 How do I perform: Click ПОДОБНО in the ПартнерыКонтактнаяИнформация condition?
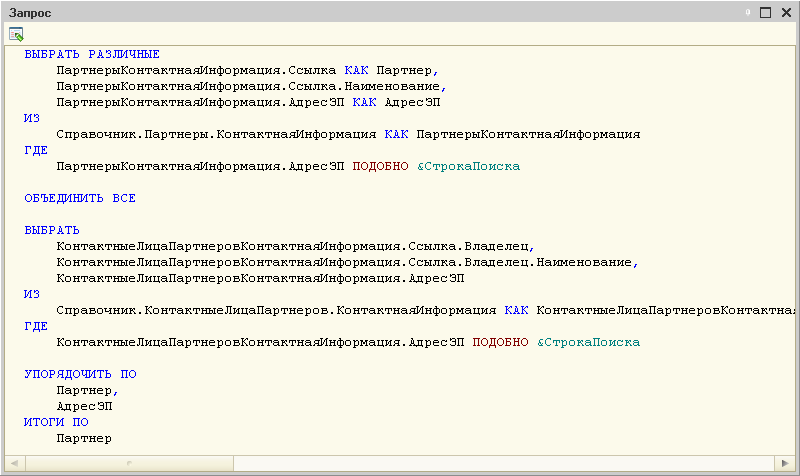click(x=381, y=166)
